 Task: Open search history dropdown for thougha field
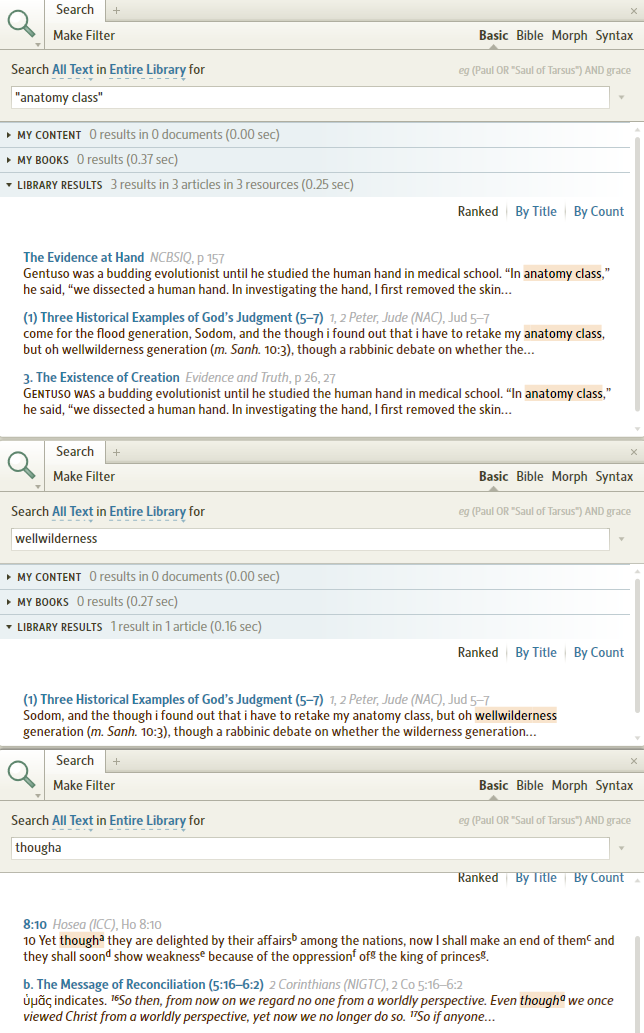622,848
